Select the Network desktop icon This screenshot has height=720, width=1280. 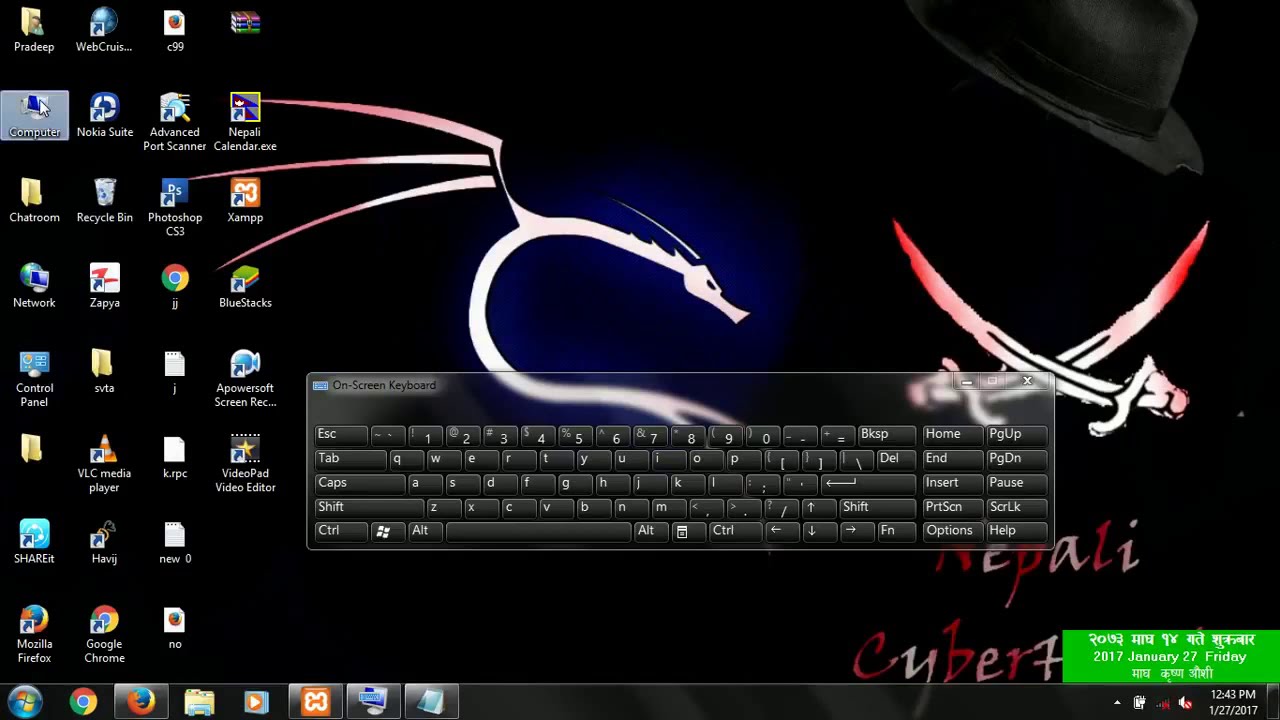[35, 286]
